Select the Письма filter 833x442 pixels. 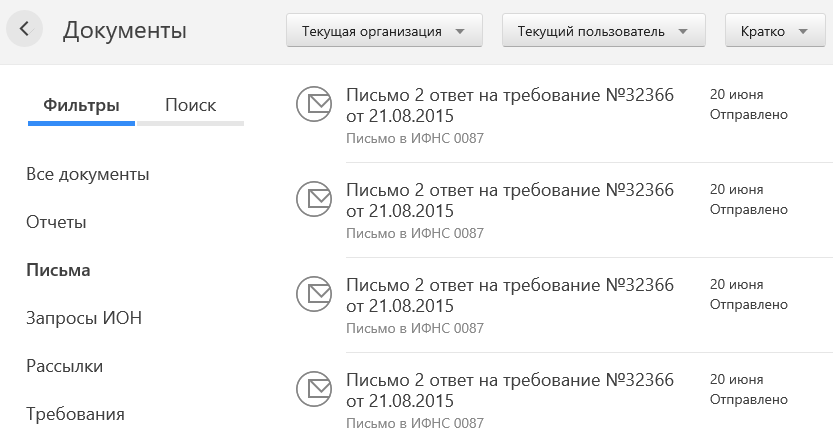(x=58, y=270)
